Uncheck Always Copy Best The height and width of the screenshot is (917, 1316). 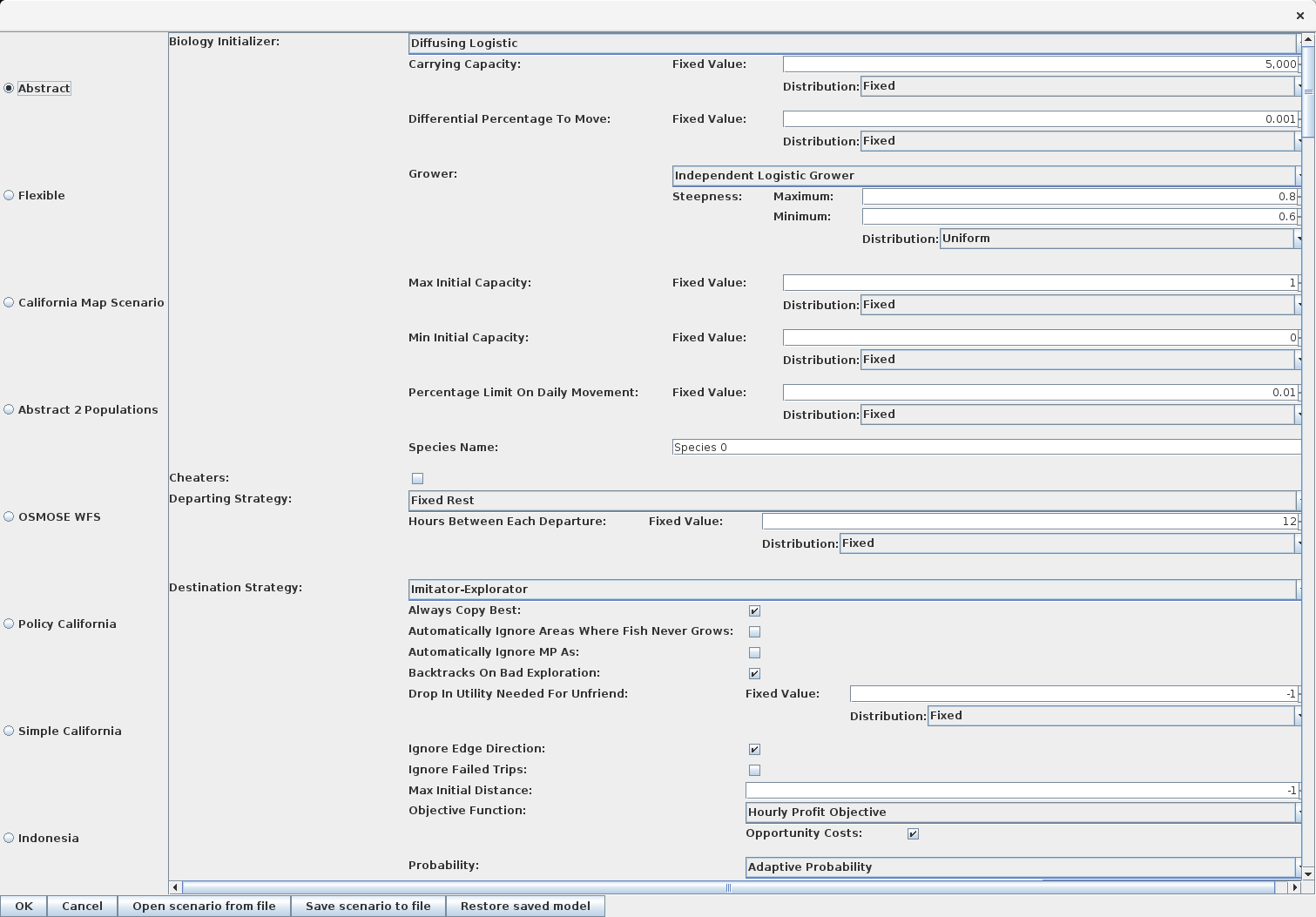(x=754, y=610)
